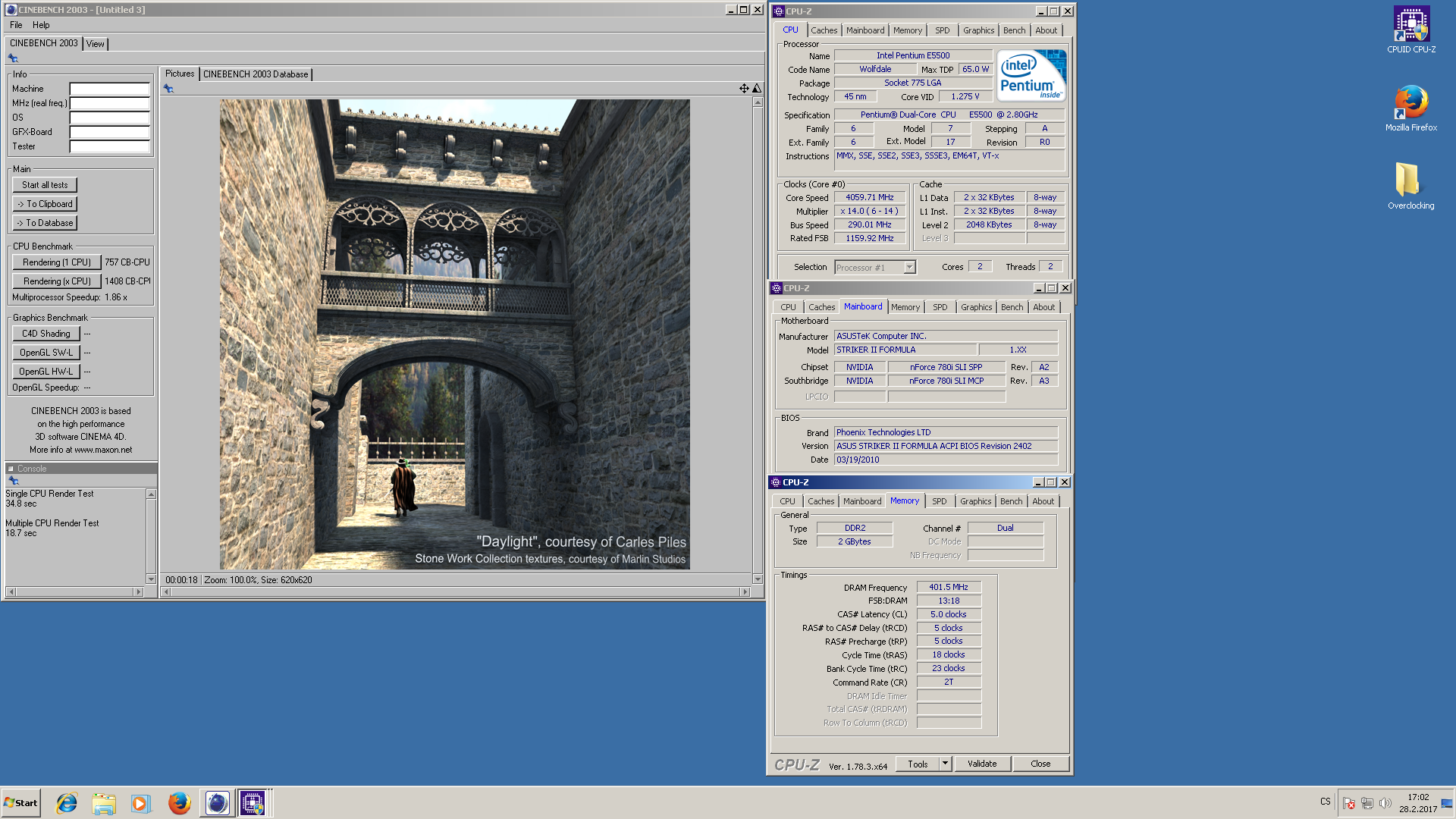1456x819 pixels.
Task: Open About tab in Memory CPU-Z window
Action: coord(1043,501)
